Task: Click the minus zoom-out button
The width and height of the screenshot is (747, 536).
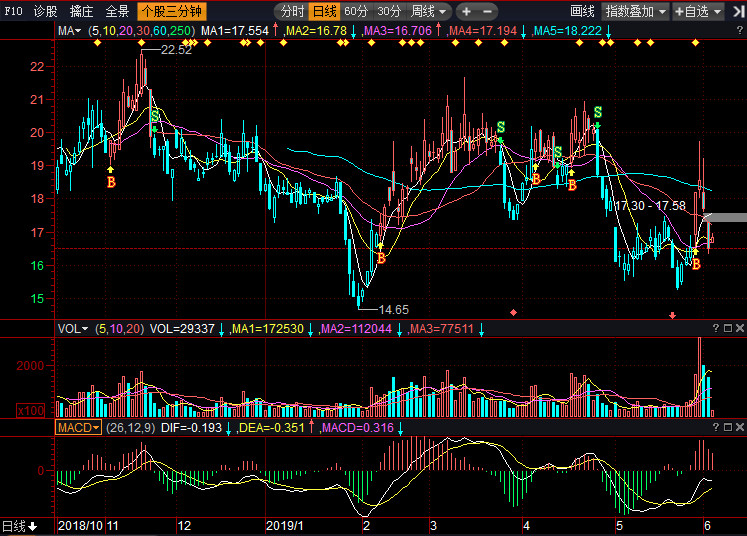Action: pyautogui.click(x=488, y=11)
